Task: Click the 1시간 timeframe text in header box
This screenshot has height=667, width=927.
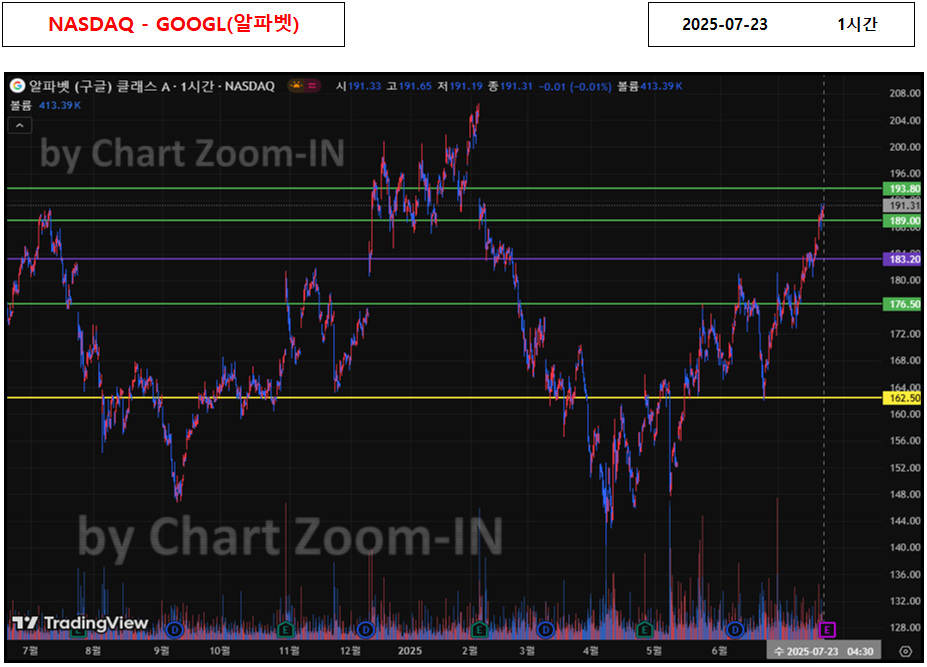Action: pyautogui.click(x=857, y=24)
